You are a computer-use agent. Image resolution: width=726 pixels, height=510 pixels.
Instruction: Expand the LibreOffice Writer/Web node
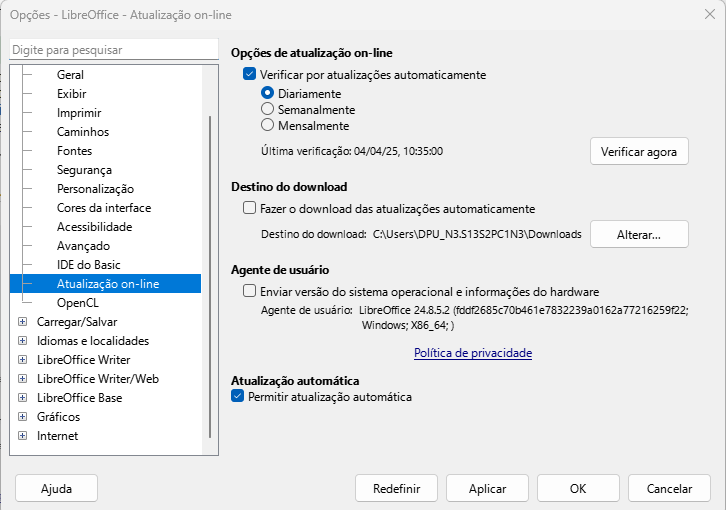(22, 378)
